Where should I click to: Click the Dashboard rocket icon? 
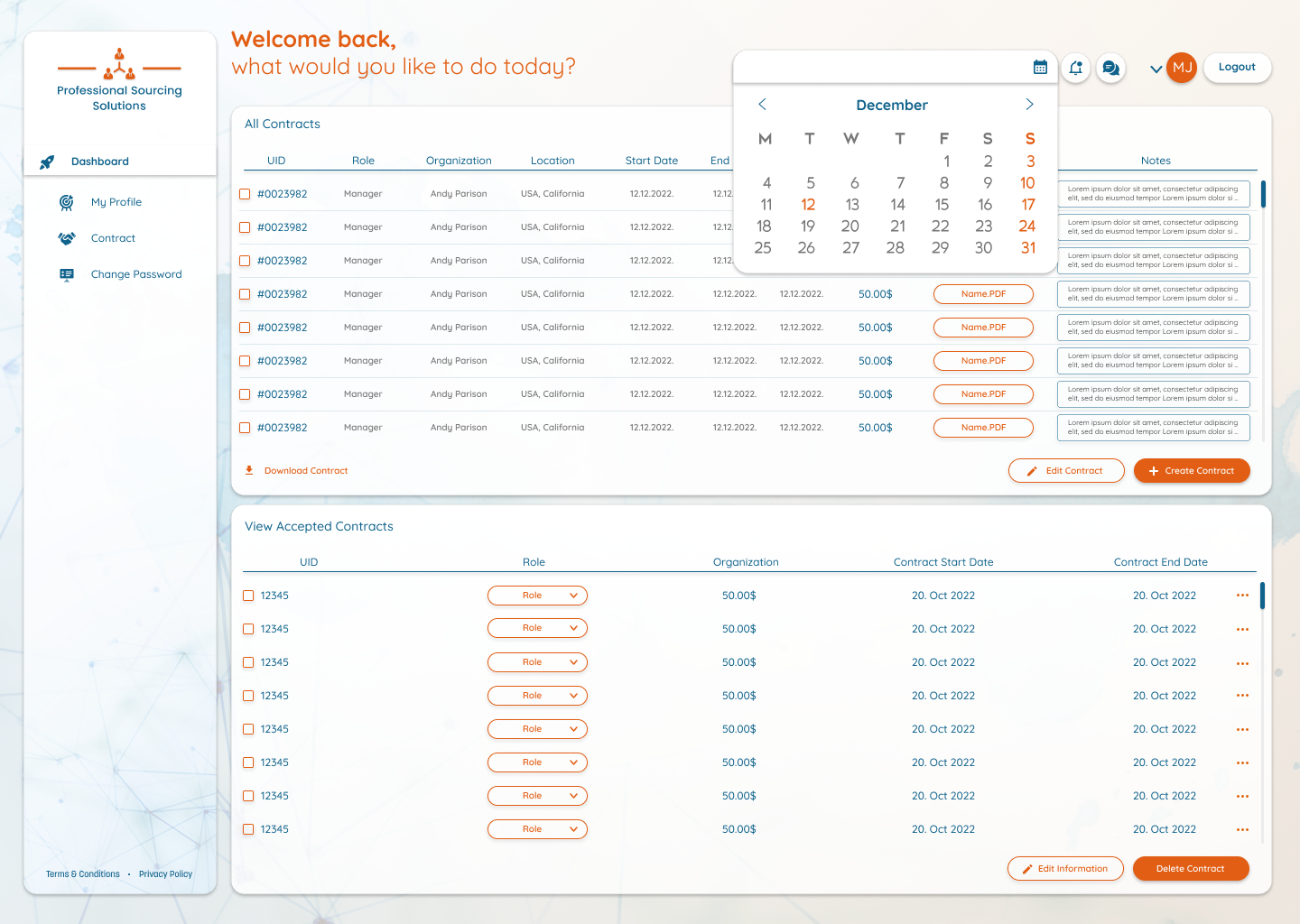[47, 162]
